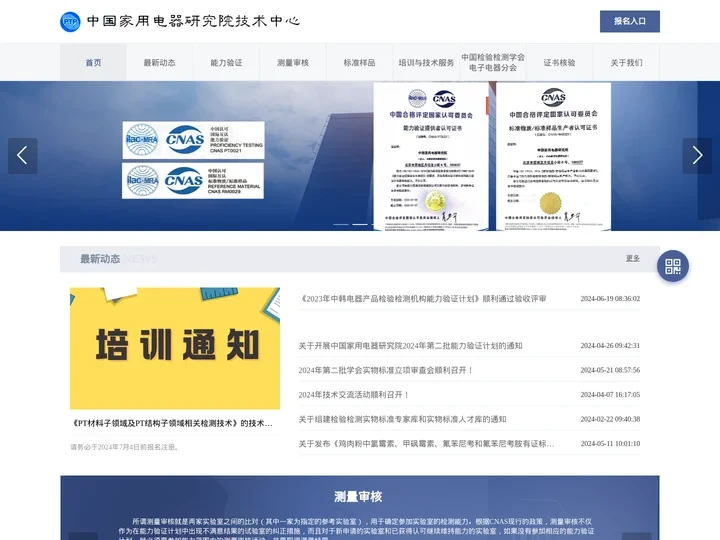The image size is (720, 540).
Task: View the 能力验证提供者认可证书 certificate image
Action: point(431,157)
